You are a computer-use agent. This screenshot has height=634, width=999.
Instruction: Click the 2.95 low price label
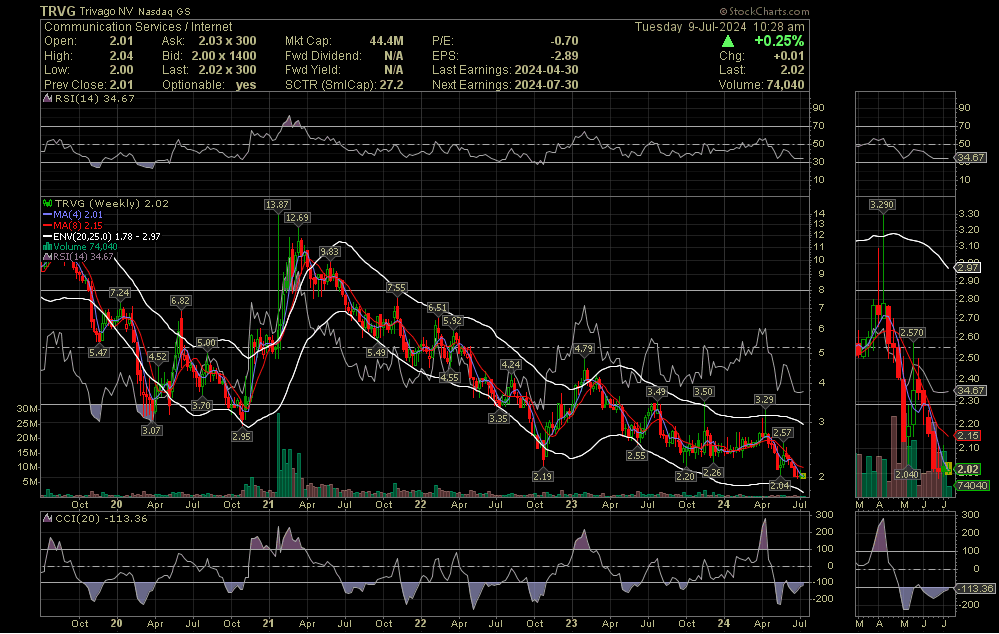[241, 436]
